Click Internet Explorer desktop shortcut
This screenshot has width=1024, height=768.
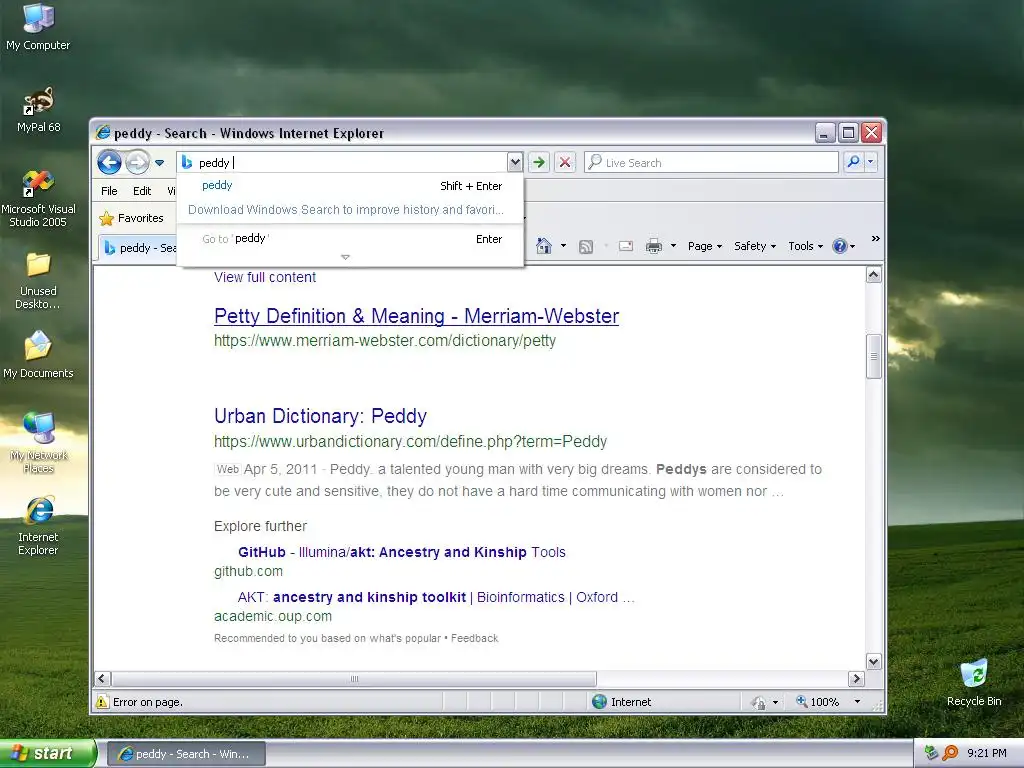click(x=38, y=526)
